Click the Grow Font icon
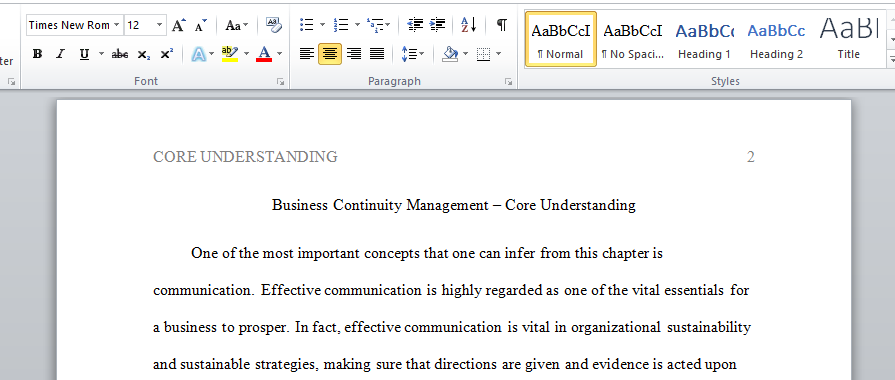Screen dimensions: 895x380 (179, 25)
